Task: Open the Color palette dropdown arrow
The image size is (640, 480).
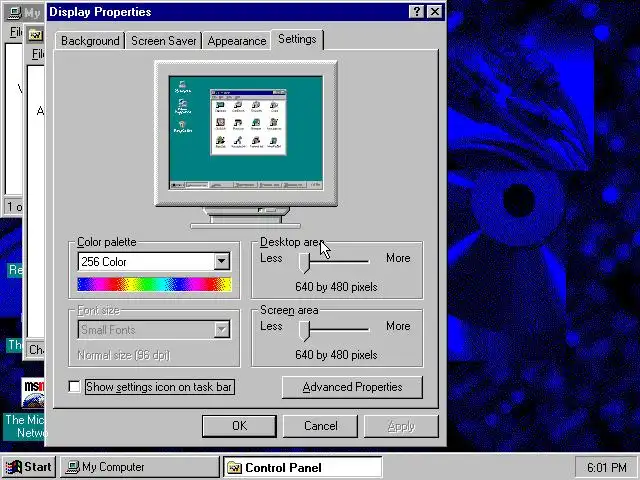Action: coord(222,261)
